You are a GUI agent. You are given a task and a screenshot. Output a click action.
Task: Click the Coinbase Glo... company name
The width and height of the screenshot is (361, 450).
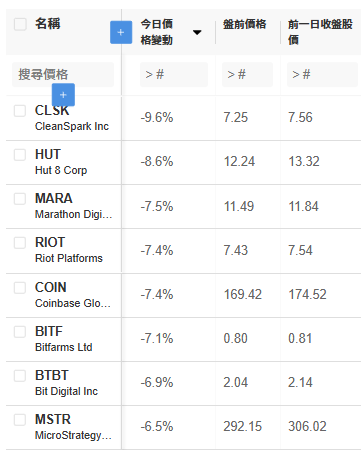73,303
